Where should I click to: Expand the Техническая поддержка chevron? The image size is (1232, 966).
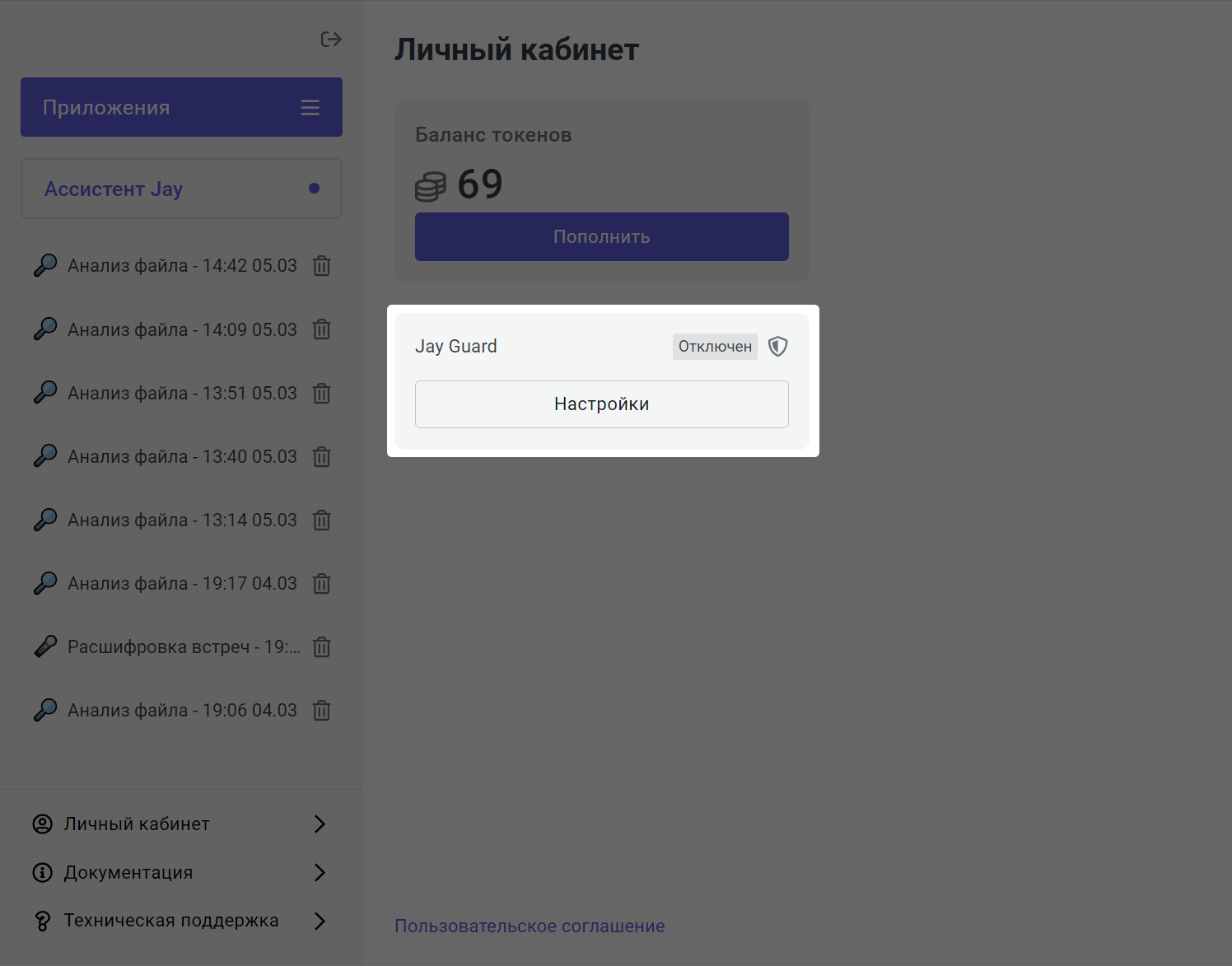[320, 921]
